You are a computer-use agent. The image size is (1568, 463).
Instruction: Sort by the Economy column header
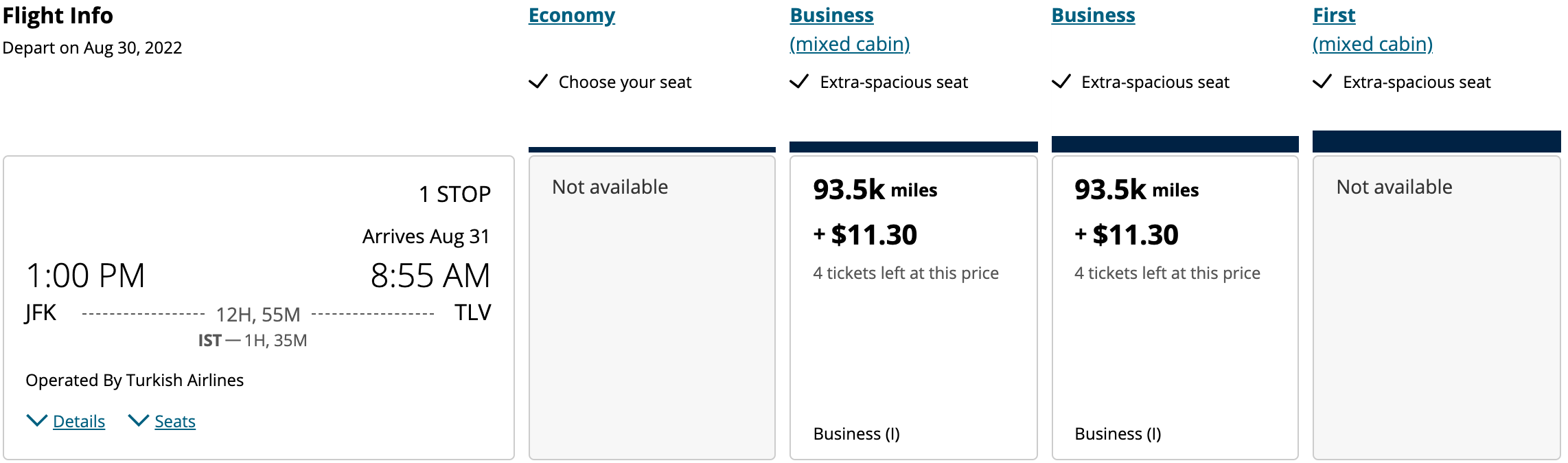pyautogui.click(x=571, y=15)
